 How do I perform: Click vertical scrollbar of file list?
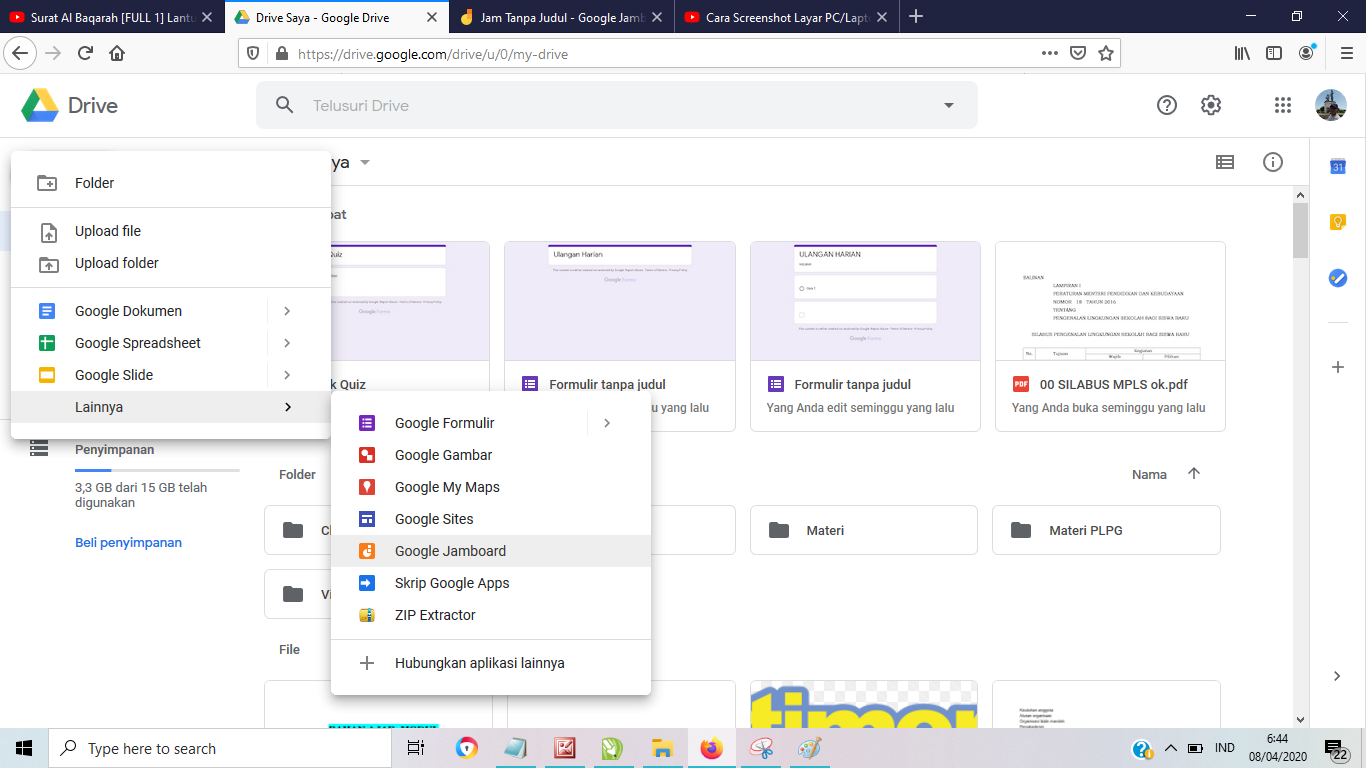[1299, 231]
